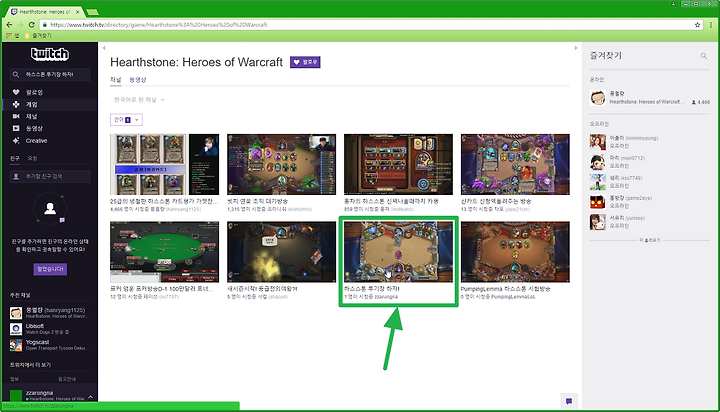Click the Hearthstone browser tab
The width and height of the screenshot is (720, 412).
pos(45,12)
